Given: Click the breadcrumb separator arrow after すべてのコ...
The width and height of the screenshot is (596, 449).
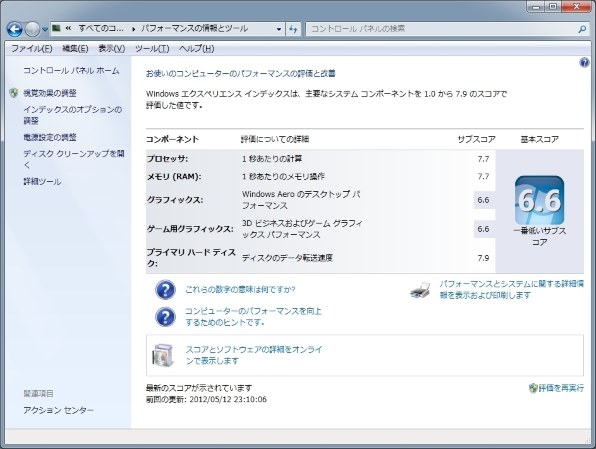Looking at the screenshot, I should click(133, 29).
